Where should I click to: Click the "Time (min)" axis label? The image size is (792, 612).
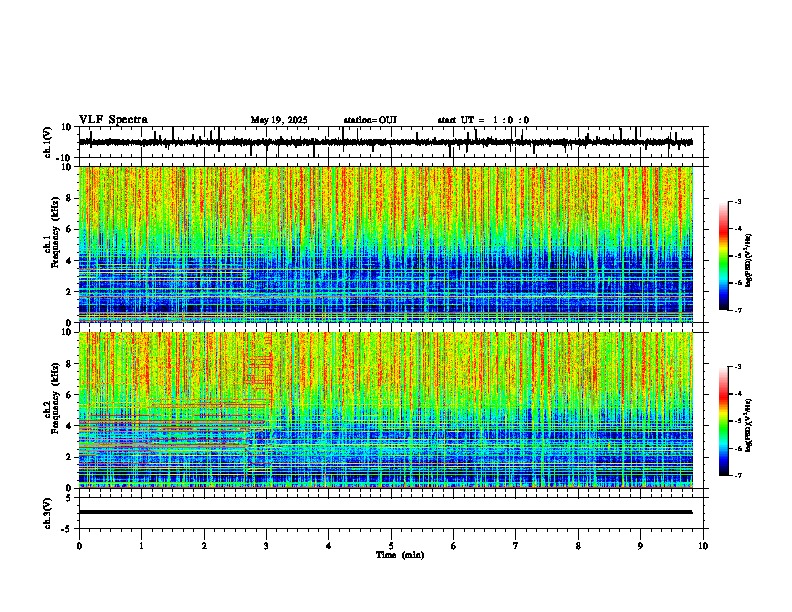(x=400, y=555)
